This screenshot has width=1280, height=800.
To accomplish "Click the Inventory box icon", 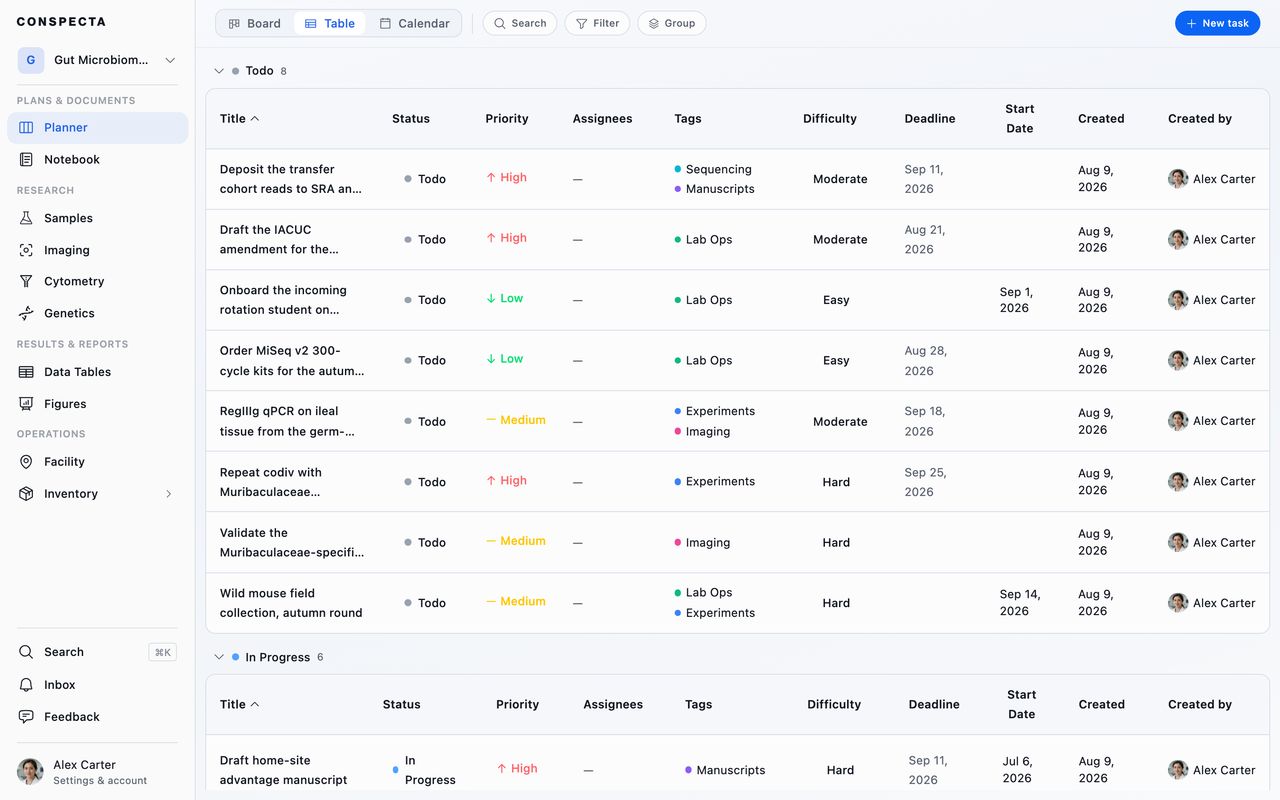I will click(x=26, y=494).
